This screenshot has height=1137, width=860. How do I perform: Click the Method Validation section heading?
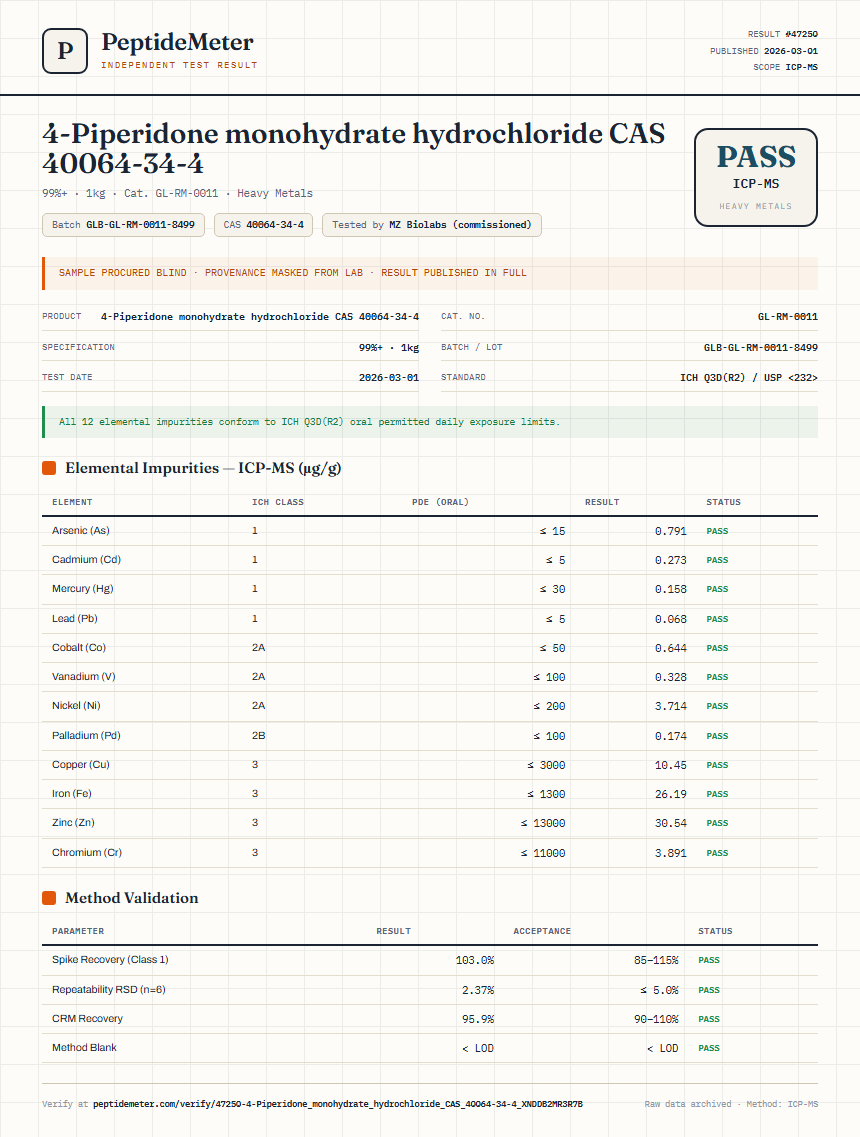point(132,898)
